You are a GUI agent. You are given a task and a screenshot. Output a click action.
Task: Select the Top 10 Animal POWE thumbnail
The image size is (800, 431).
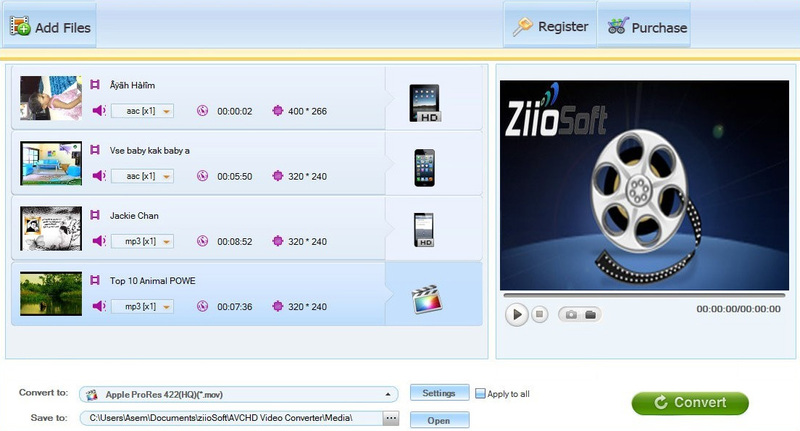(x=51, y=293)
